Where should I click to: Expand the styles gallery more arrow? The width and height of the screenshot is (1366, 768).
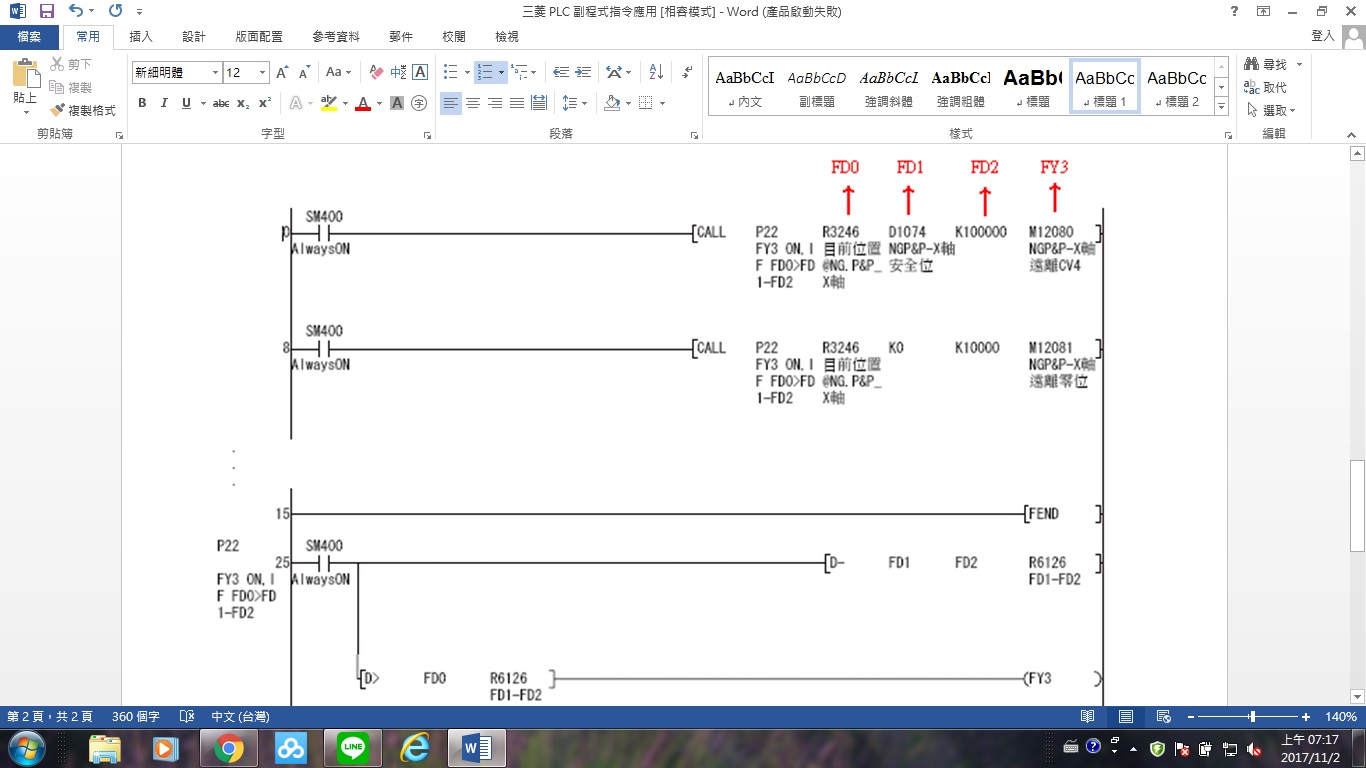click(1221, 106)
